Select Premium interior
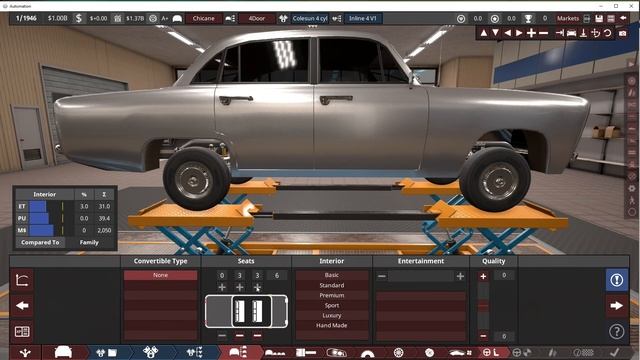640x360 pixels. pos(332,295)
